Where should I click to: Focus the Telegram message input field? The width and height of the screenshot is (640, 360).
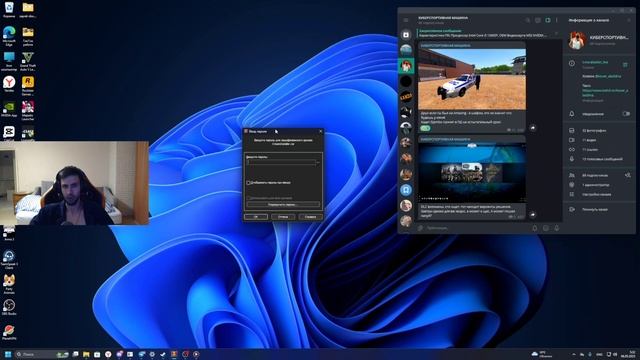(x=478, y=228)
